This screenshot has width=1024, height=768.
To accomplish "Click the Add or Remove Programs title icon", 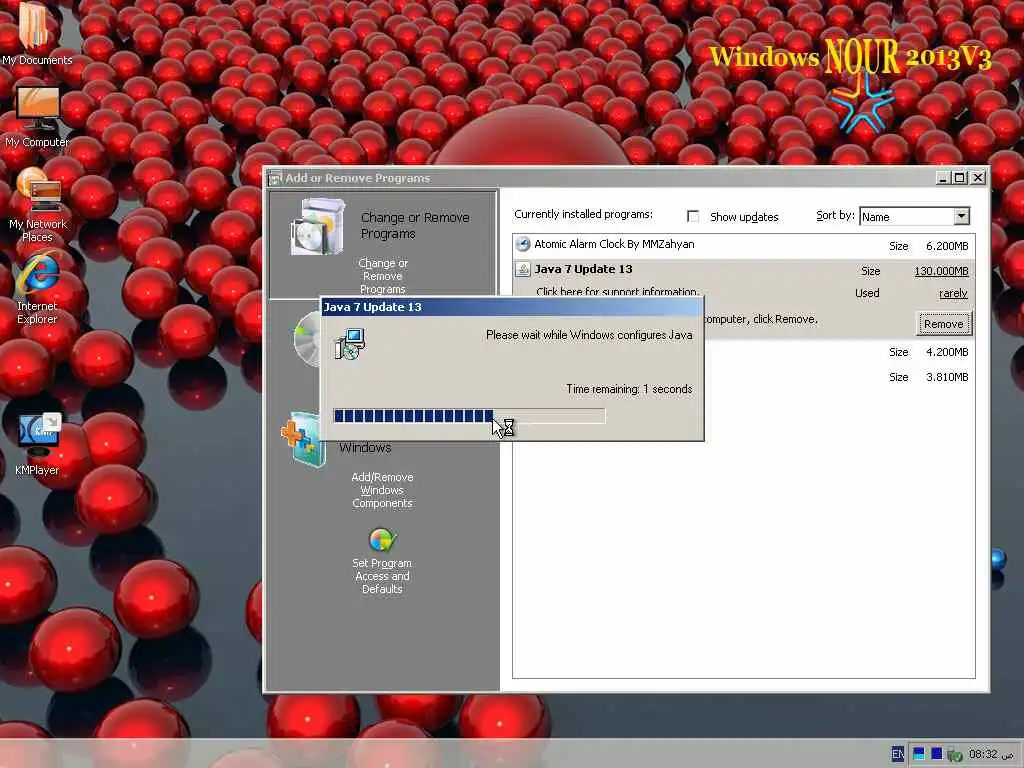I will (x=276, y=178).
